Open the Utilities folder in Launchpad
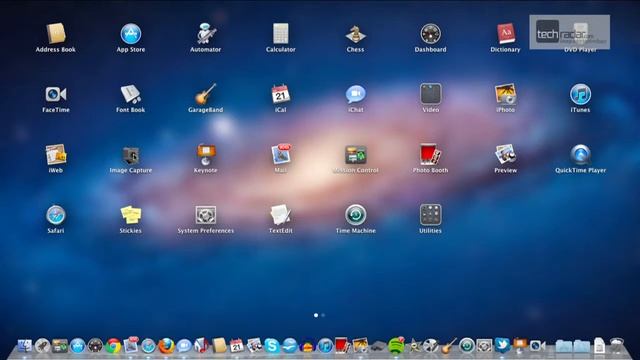640x360 pixels. coord(431,215)
